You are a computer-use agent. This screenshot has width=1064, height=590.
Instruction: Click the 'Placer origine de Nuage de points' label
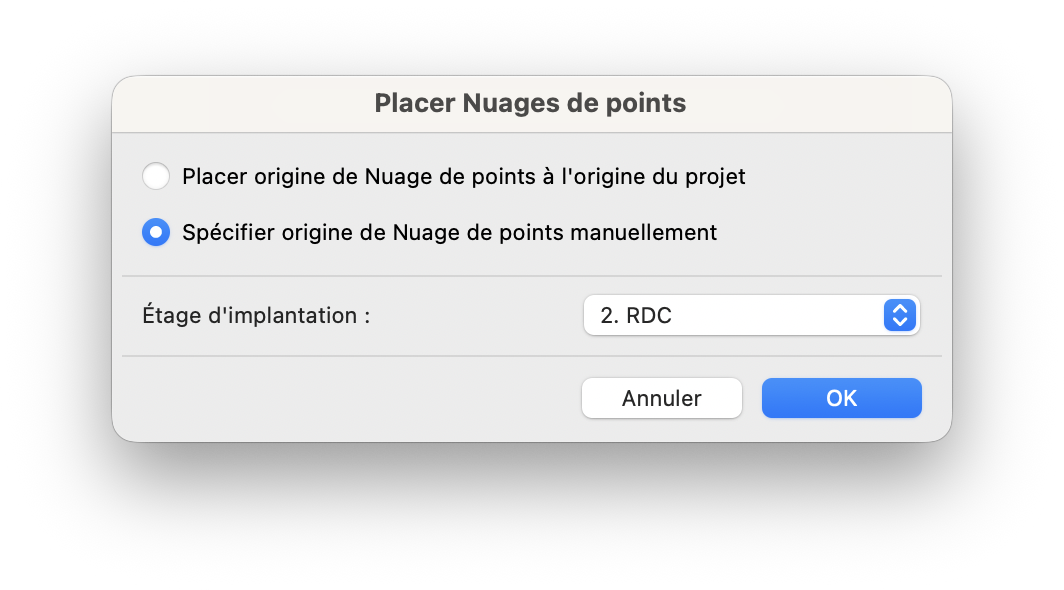coord(463,177)
